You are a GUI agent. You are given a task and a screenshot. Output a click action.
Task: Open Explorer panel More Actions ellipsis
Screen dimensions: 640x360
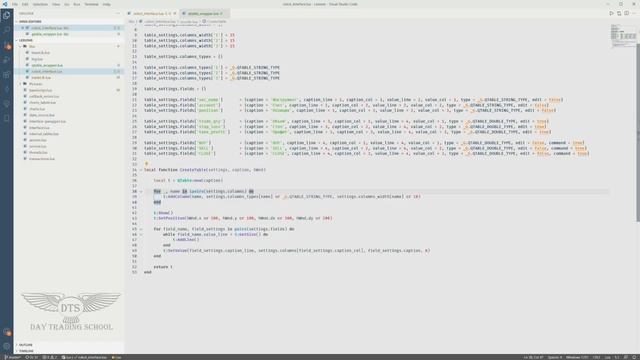118,13
